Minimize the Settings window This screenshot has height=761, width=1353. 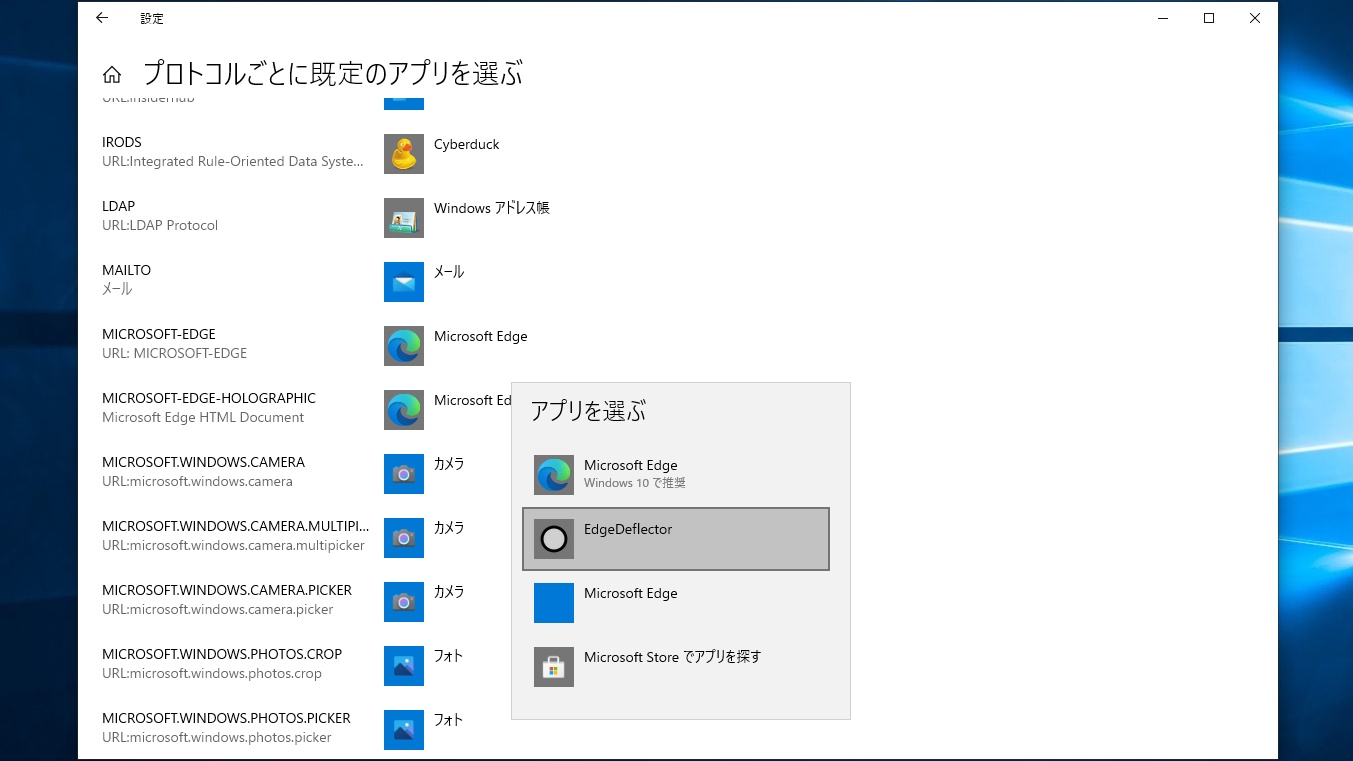click(x=1163, y=18)
